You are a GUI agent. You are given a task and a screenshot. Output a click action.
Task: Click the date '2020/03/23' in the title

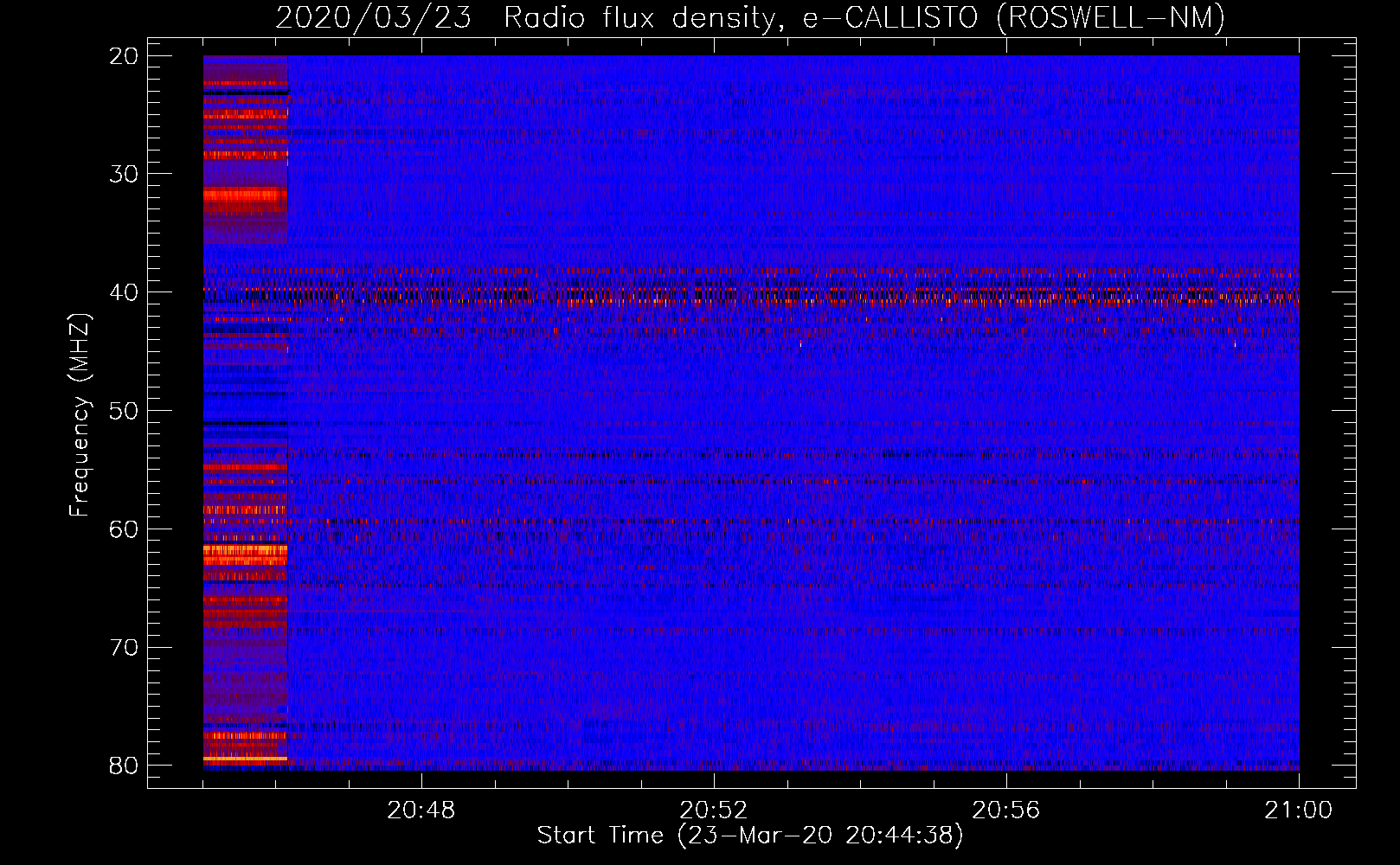point(374,17)
